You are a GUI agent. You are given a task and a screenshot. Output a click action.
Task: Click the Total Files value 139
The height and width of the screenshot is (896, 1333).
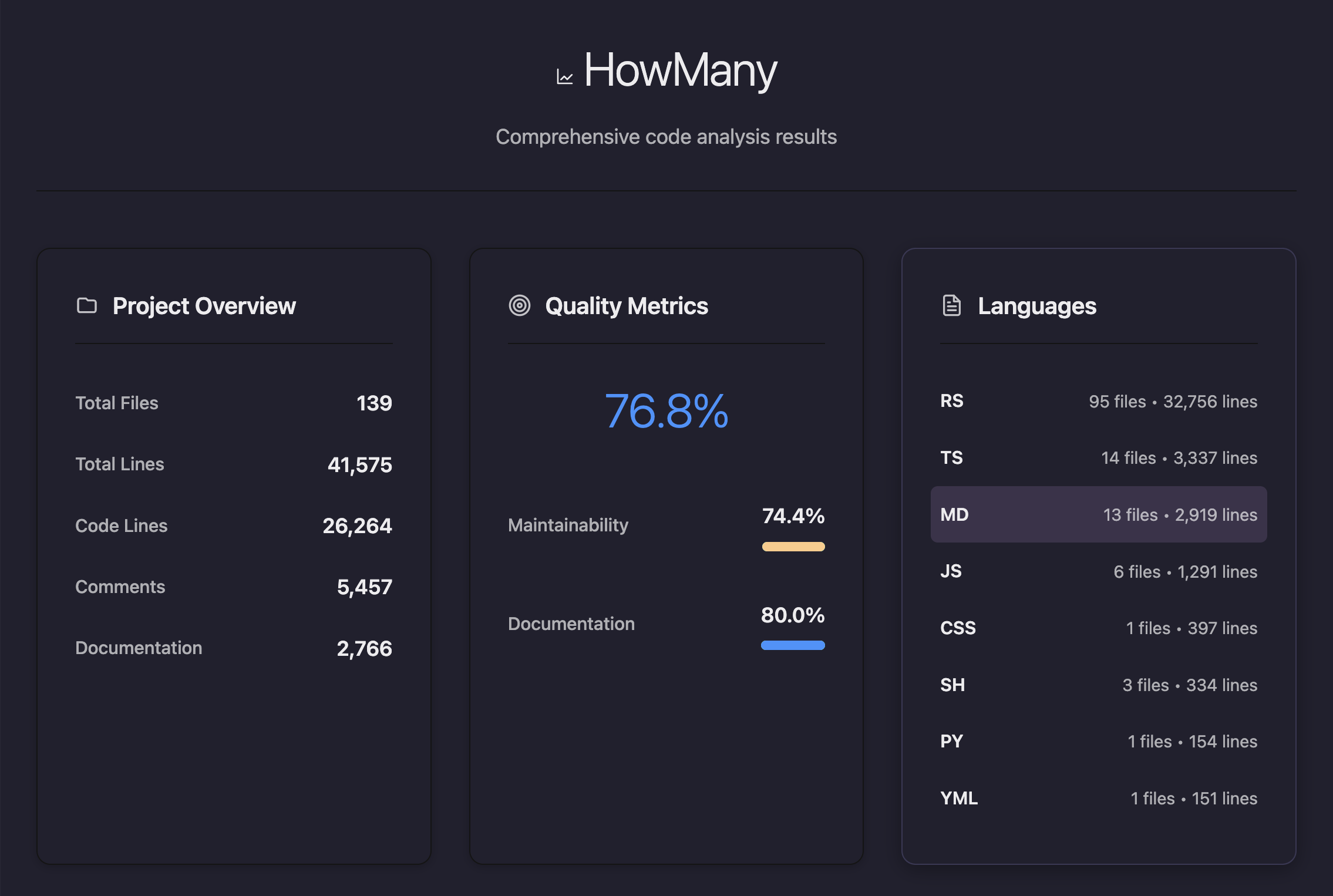pyautogui.click(x=374, y=403)
